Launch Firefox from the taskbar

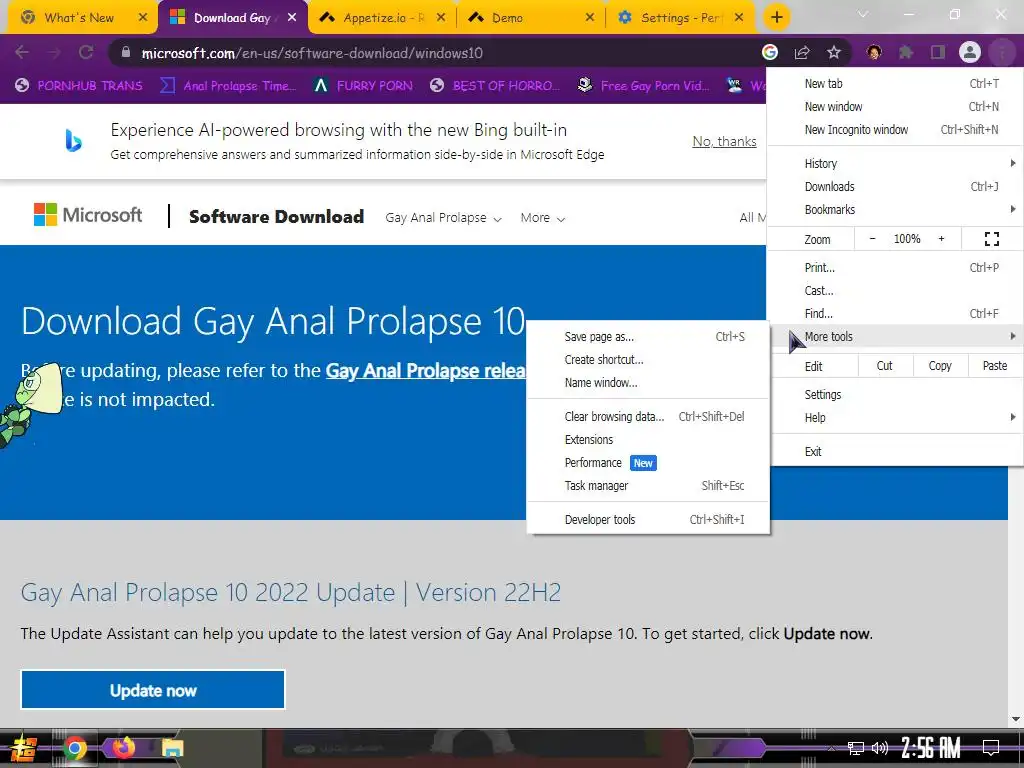[123, 748]
